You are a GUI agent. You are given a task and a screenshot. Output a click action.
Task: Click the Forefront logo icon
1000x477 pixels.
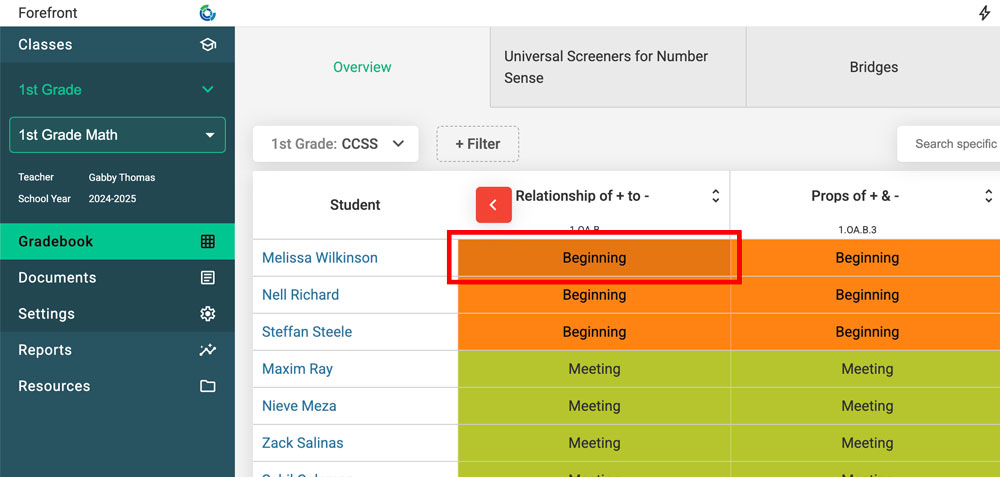208,13
